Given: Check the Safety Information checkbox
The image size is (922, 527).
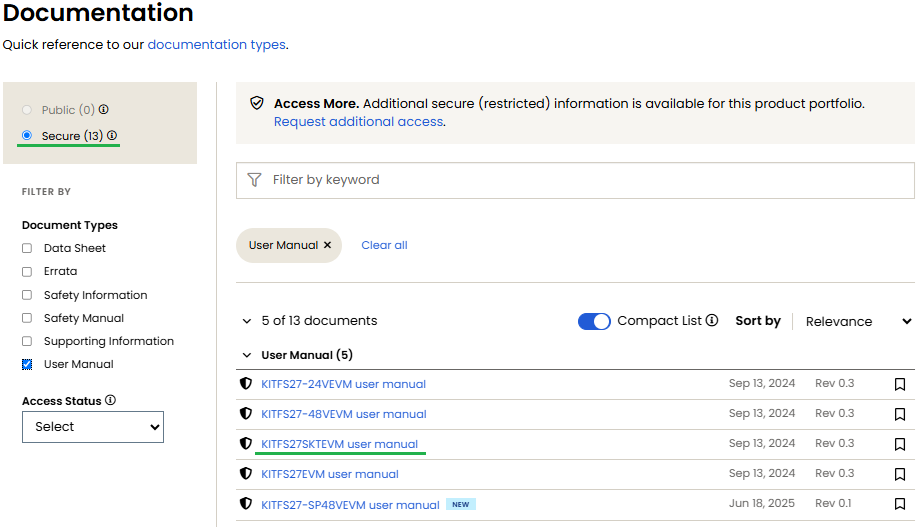Looking at the screenshot, I should (x=27, y=295).
